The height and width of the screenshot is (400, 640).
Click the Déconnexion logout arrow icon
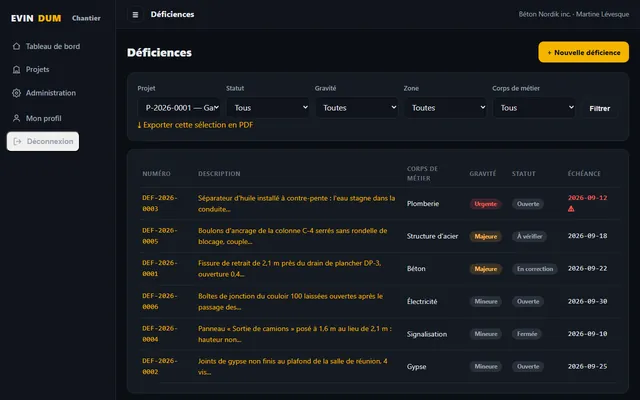18,141
